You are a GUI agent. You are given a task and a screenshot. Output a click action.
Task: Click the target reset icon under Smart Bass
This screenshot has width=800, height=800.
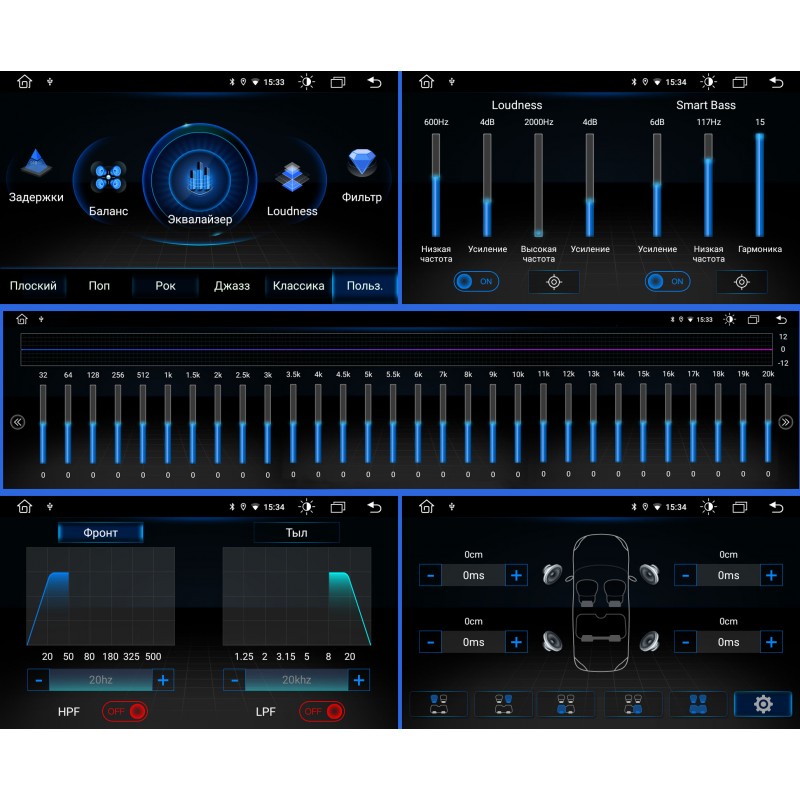tap(741, 282)
